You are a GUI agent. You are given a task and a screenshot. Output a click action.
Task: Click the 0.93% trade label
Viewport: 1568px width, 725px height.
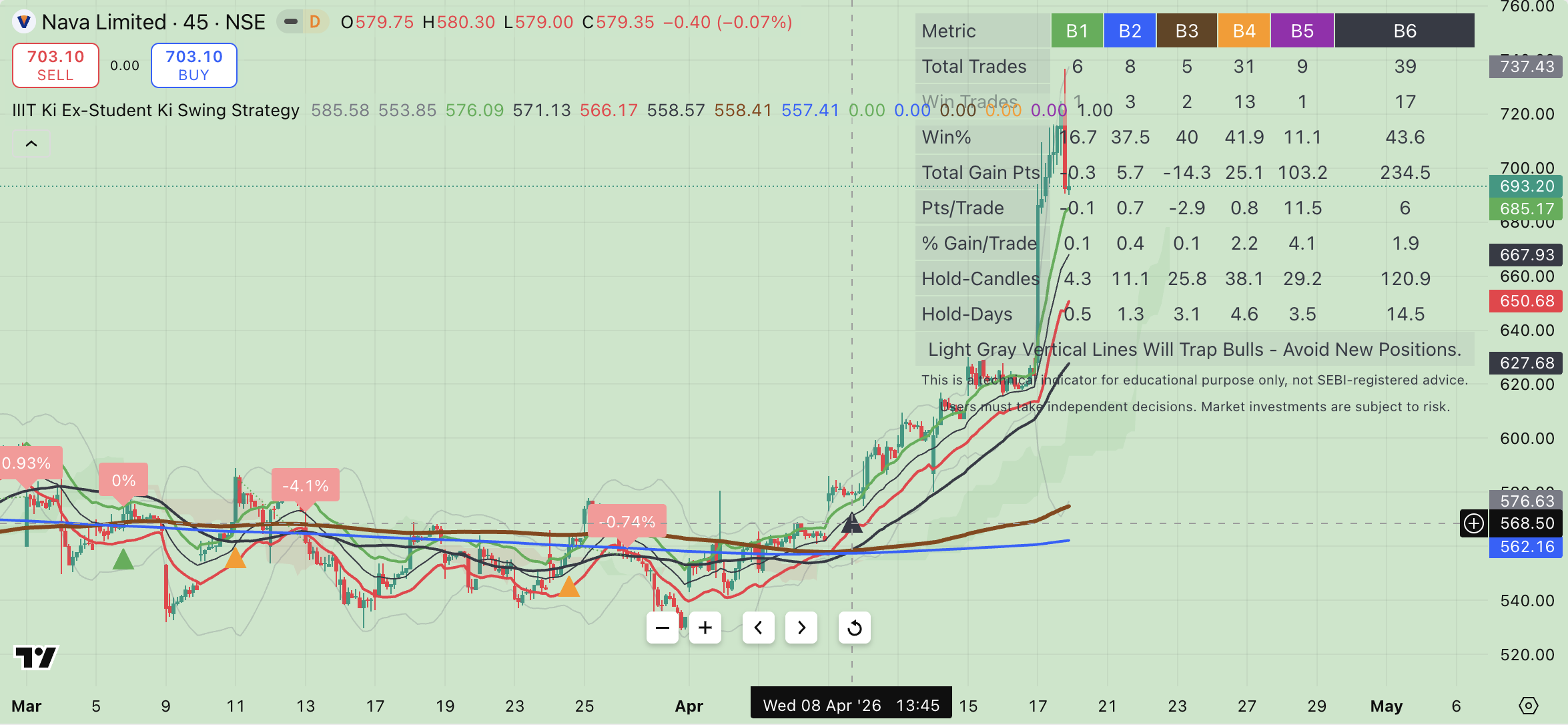tap(30, 463)
